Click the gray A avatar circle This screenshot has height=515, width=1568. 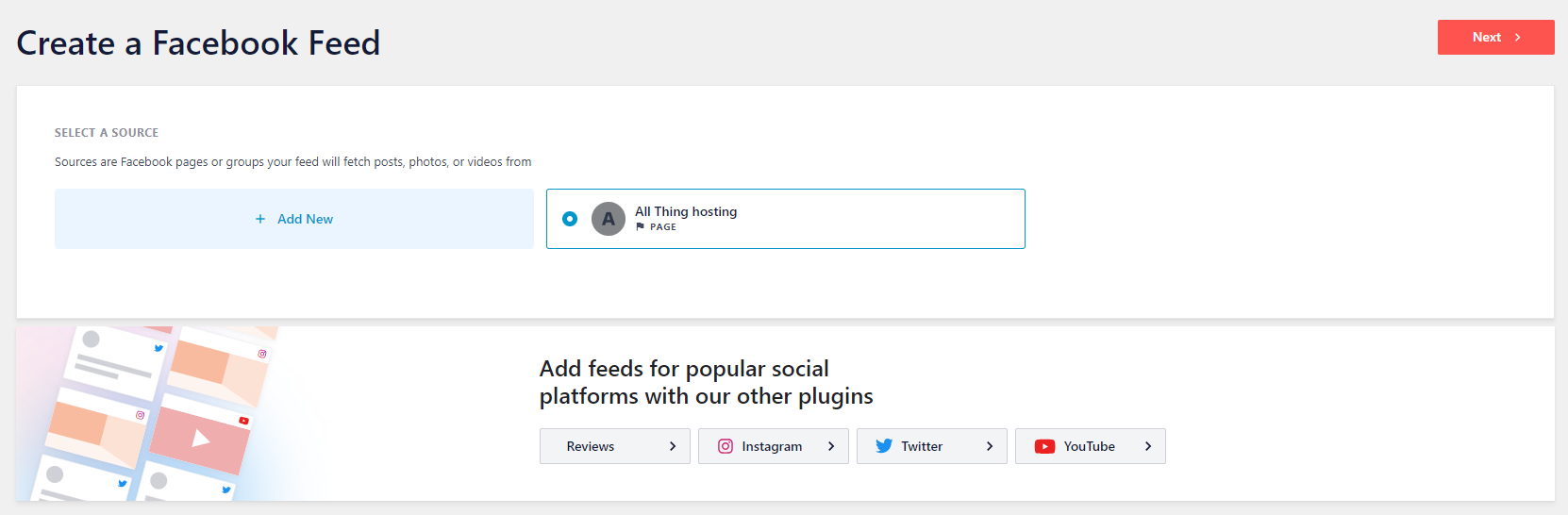[x=609, y=219]
